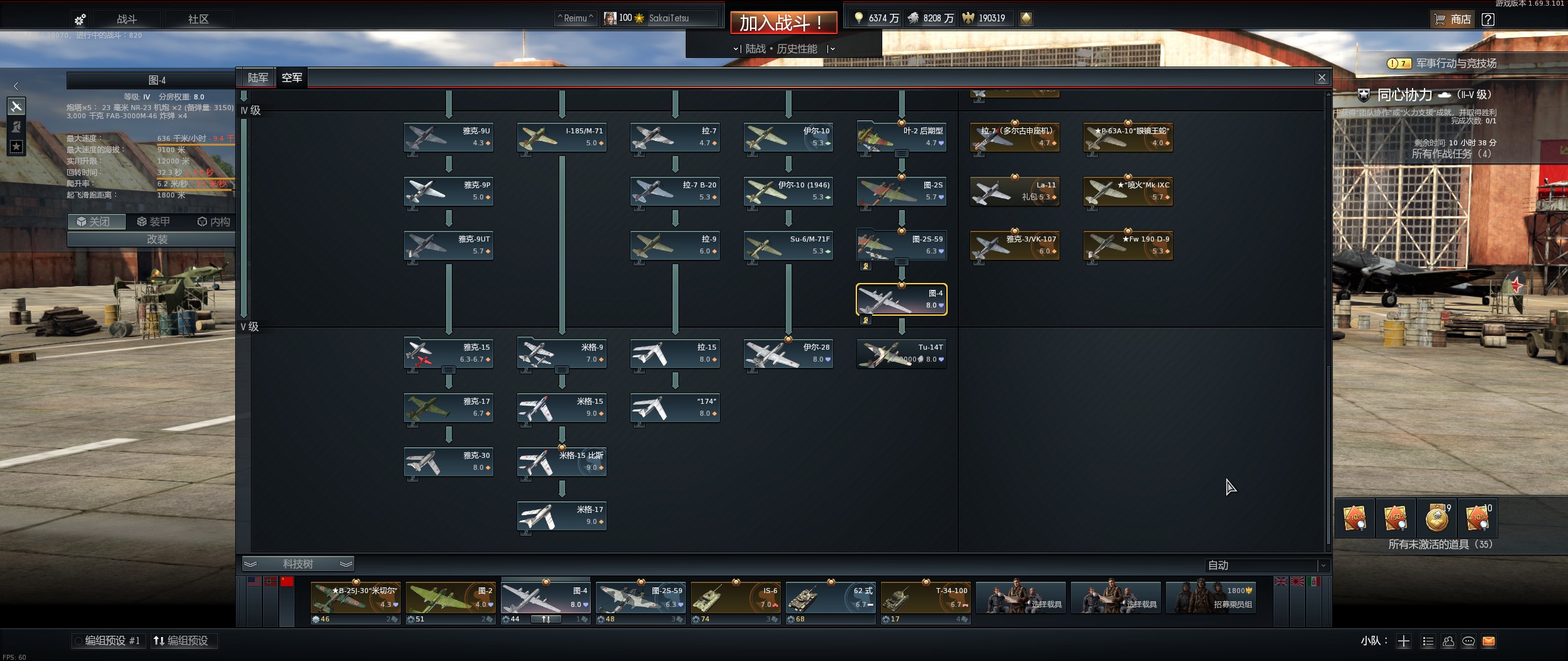Expand the 雅克-15 aircraft group
Image resolution: width=1568 pixels, height=661 pixels.
coord(449,370)
